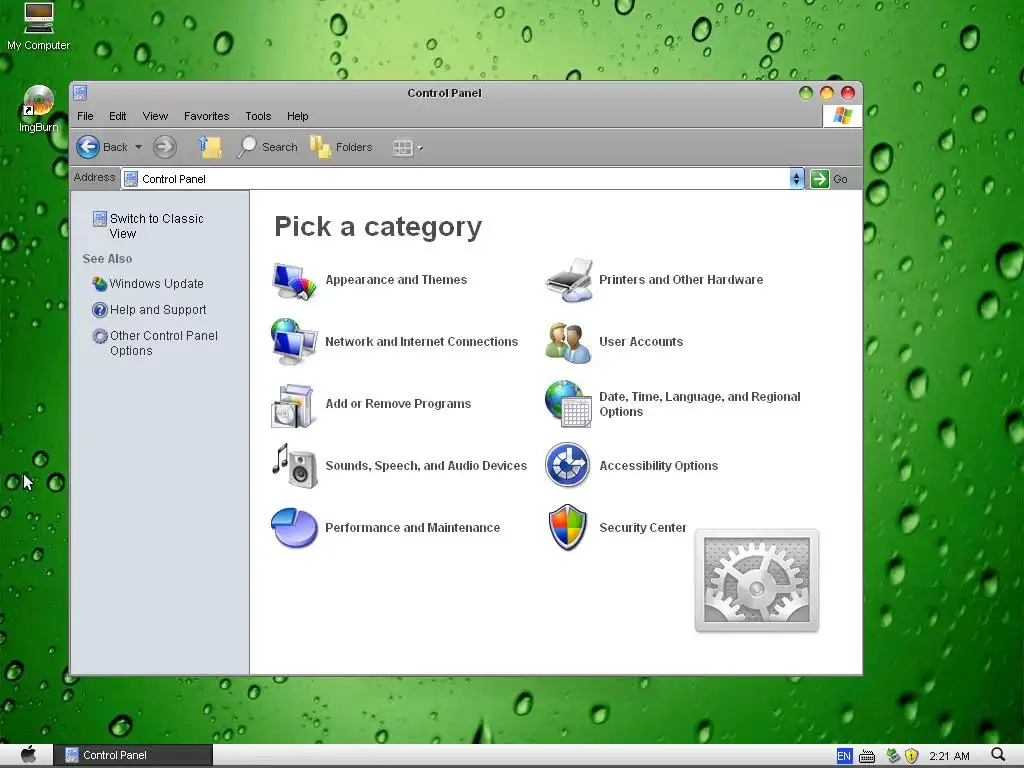Click the User Accounts text link

coord(641,342)
